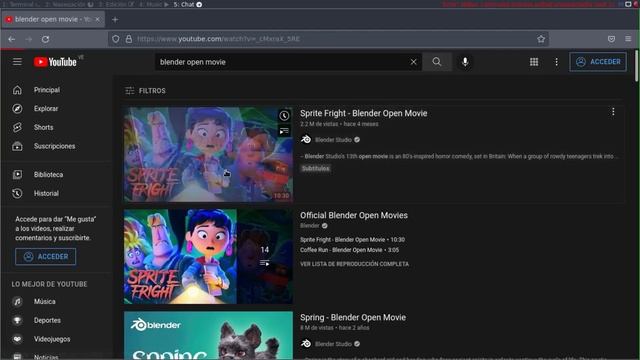Open Official Blender Open Movies title
Screen dimensions: 640x360
click(x=354, y=216)
